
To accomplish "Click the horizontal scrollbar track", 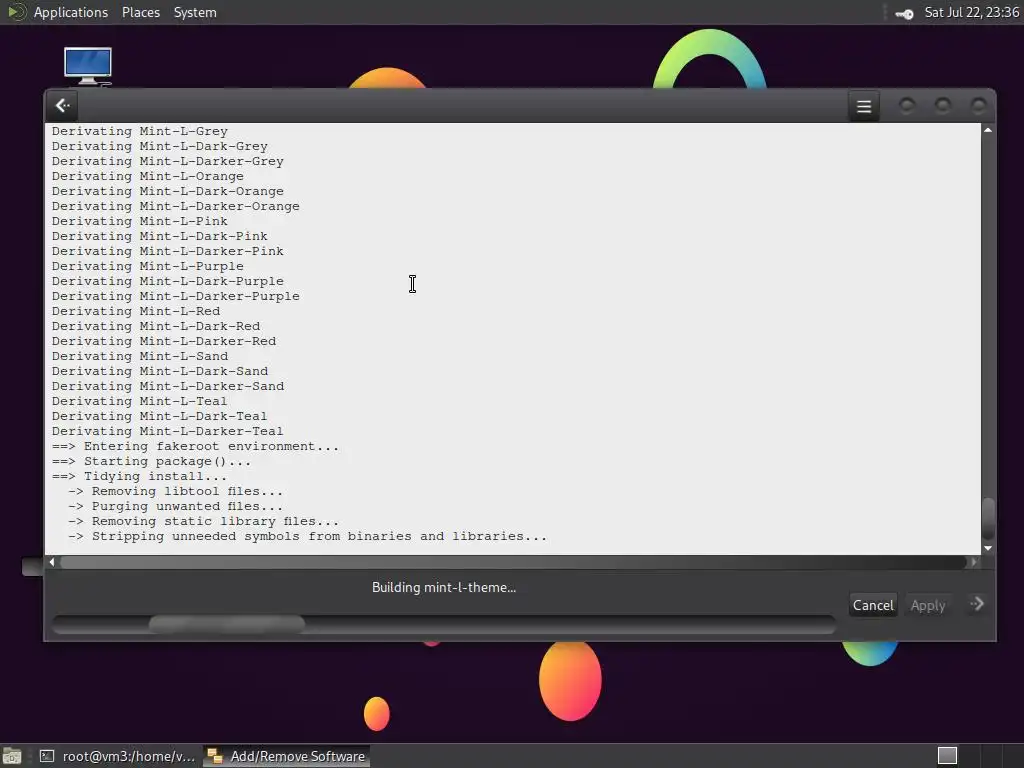I will point(513,562).
